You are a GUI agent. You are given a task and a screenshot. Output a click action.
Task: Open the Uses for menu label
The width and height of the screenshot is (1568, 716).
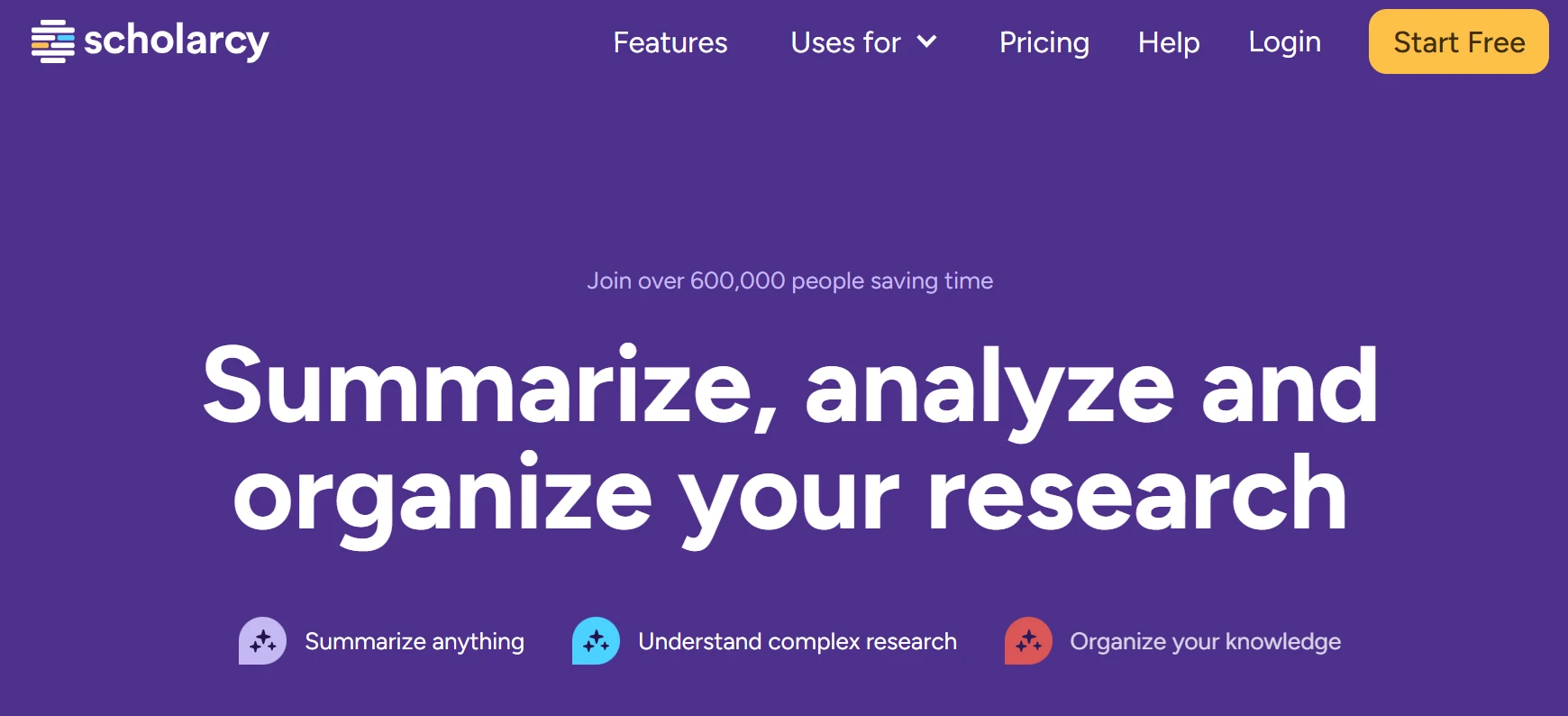click(845, 42)
